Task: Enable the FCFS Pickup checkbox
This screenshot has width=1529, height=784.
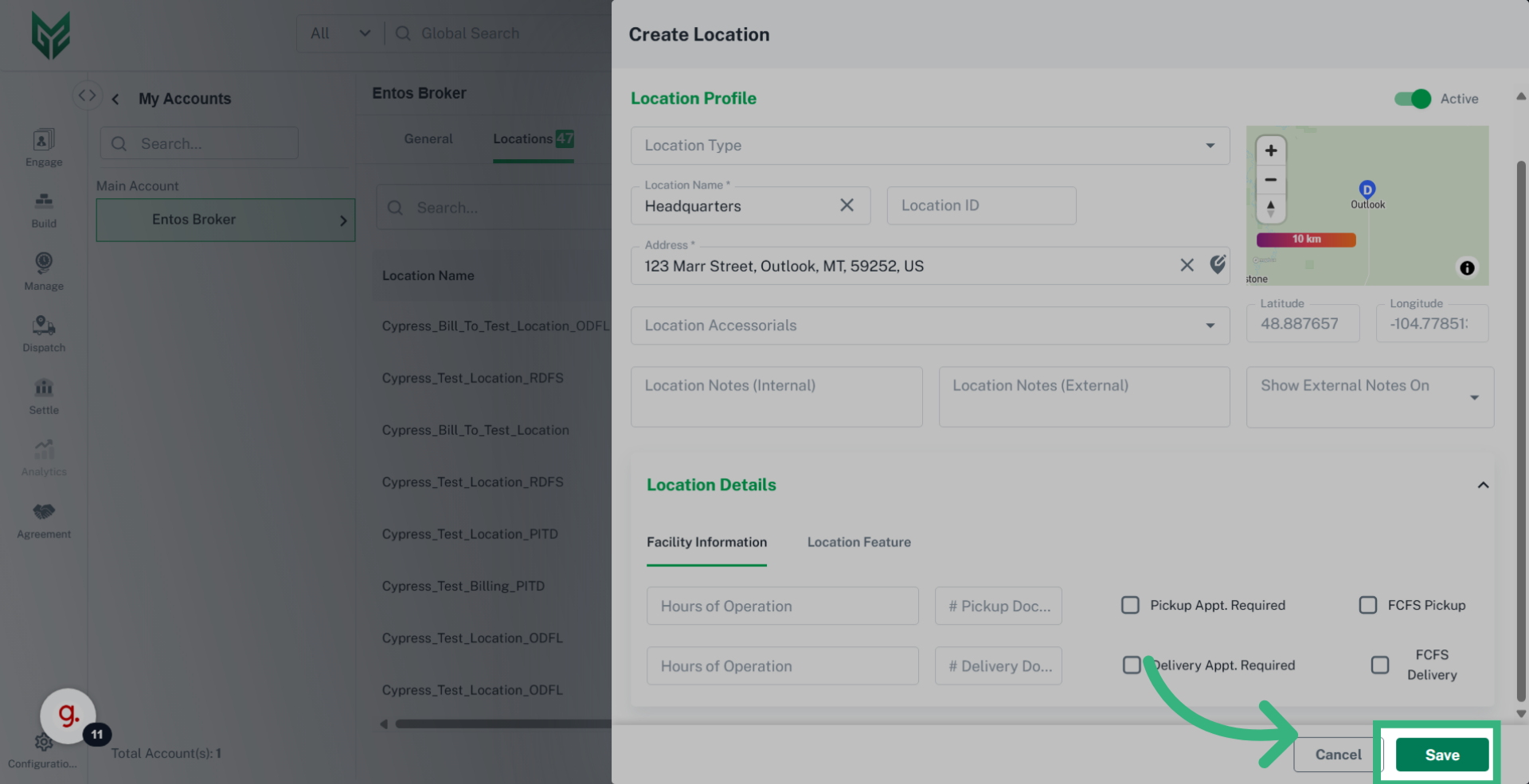Action: pos(1367,605)
